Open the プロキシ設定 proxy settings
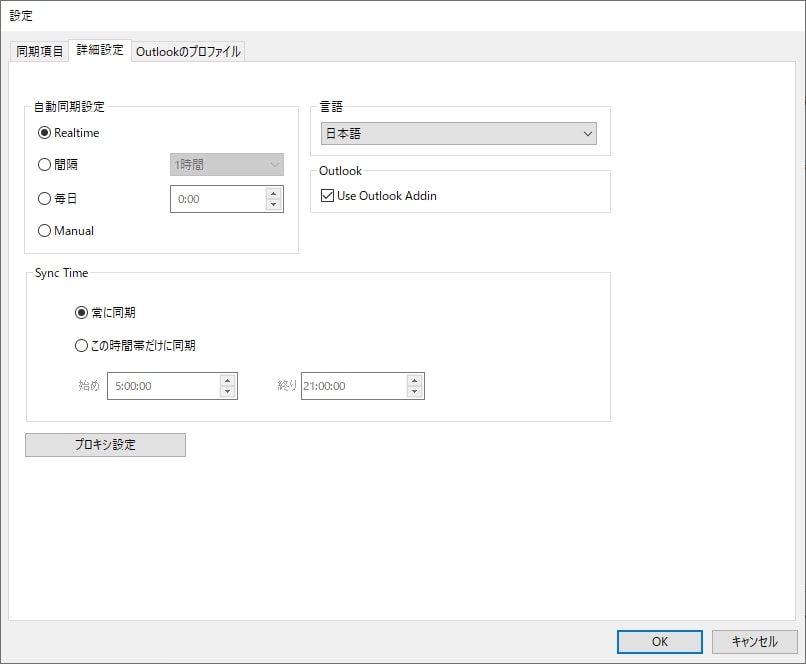Viewport: 806px width, 664px height. coord(105,445)
